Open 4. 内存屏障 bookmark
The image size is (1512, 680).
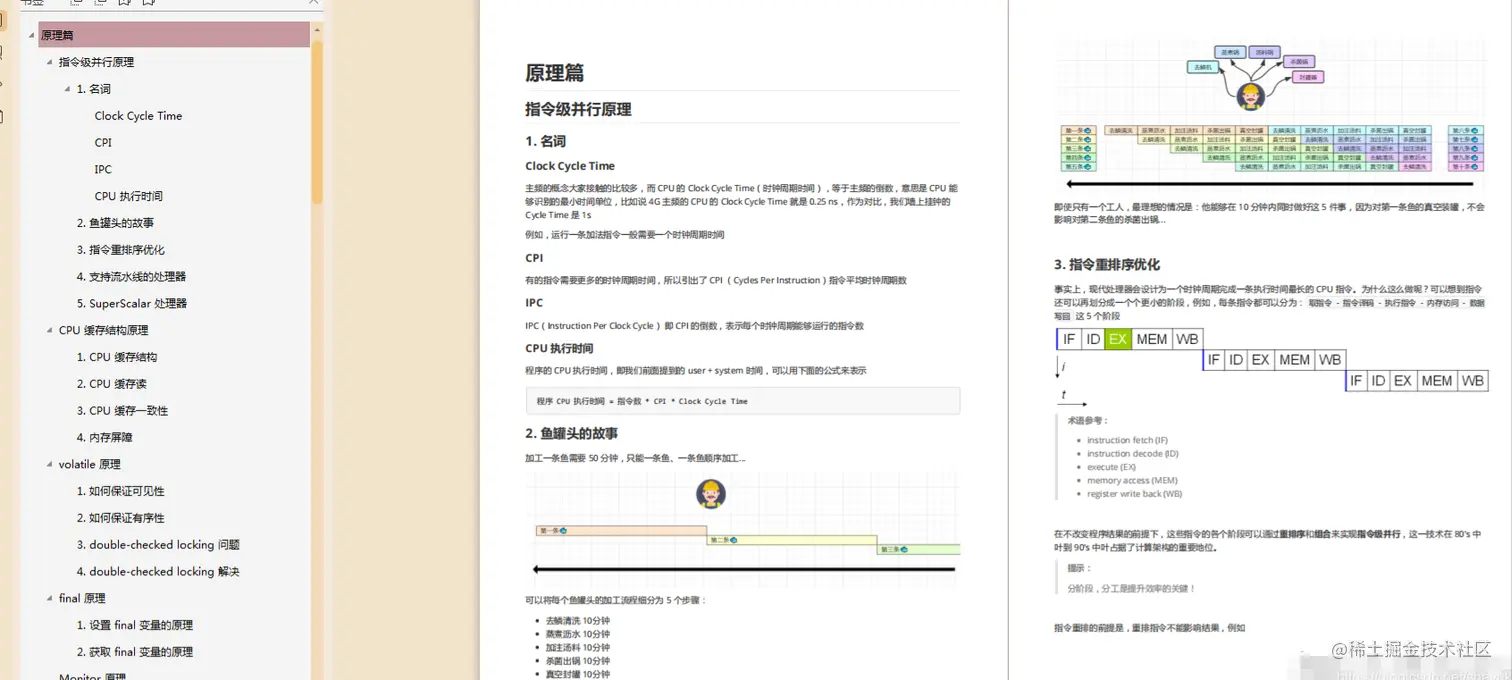(x=105, y=437)
